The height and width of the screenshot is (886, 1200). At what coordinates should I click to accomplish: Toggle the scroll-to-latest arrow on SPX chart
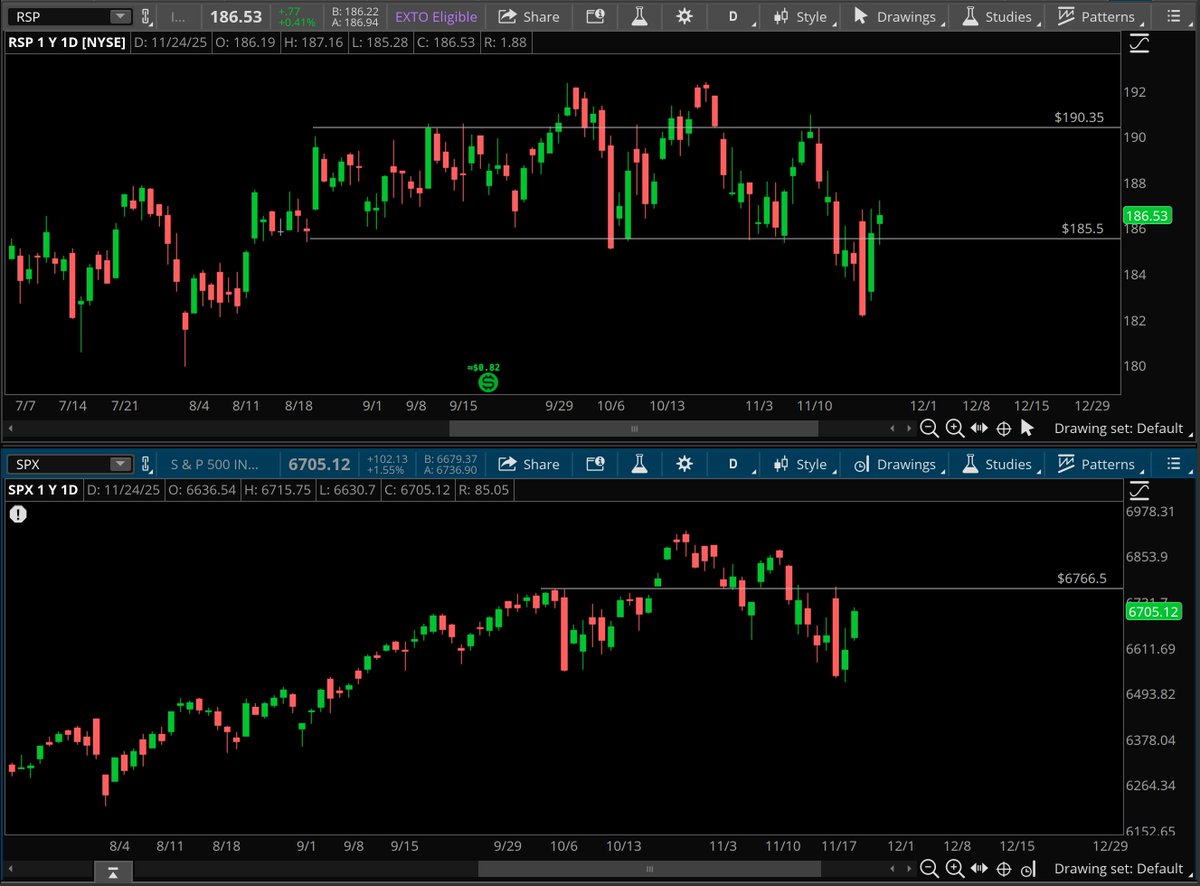tap(113, 871)
